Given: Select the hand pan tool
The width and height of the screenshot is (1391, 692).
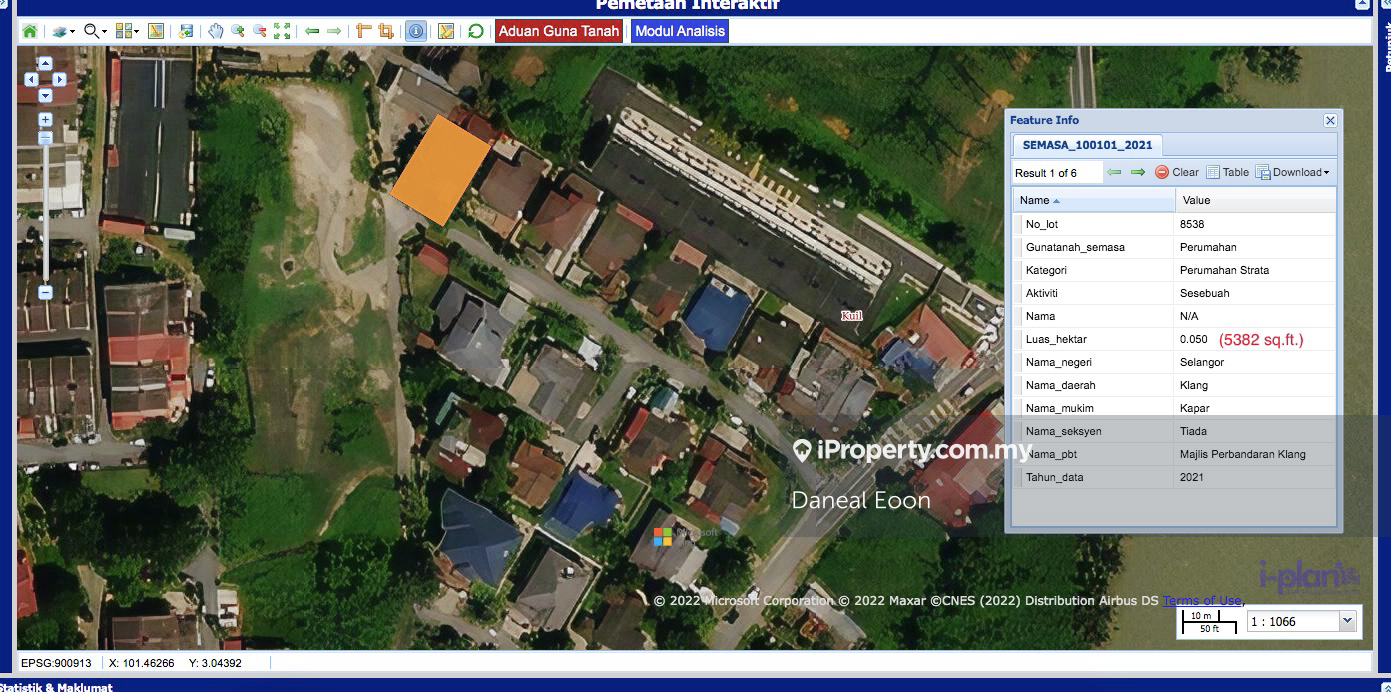Looking at the screenshot, I should [x=215, y=31].
